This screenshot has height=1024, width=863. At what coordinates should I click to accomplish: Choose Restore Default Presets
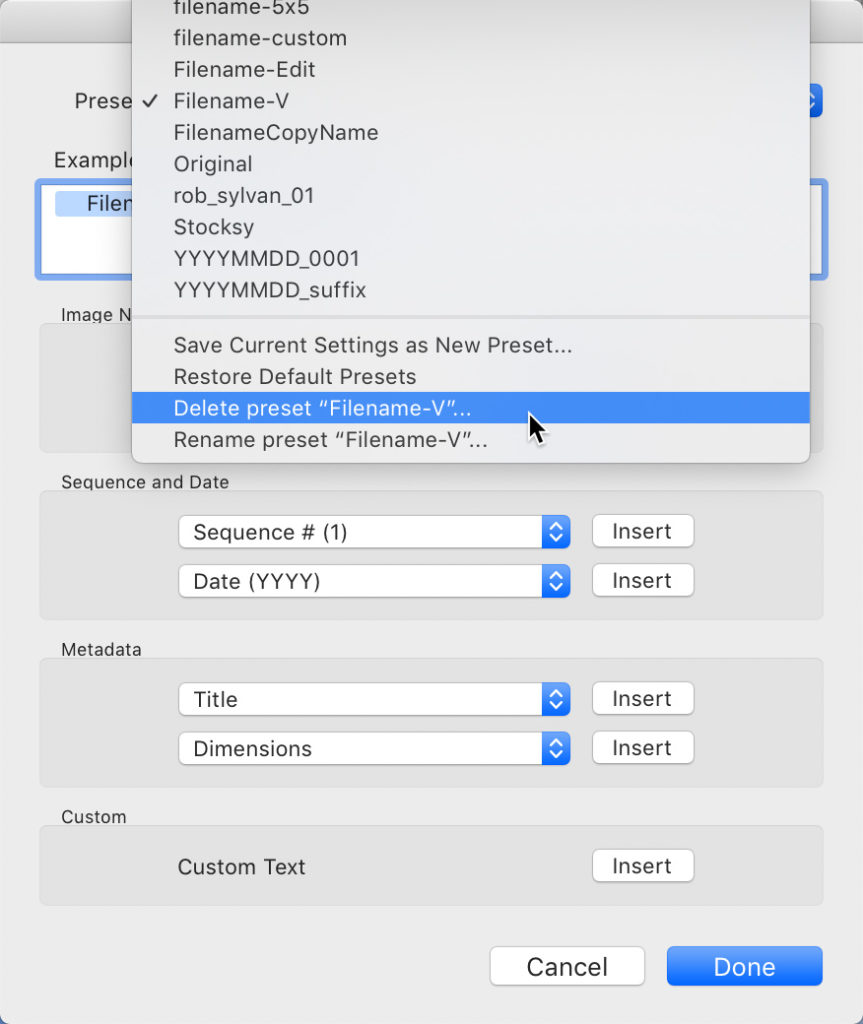point(295,377)
